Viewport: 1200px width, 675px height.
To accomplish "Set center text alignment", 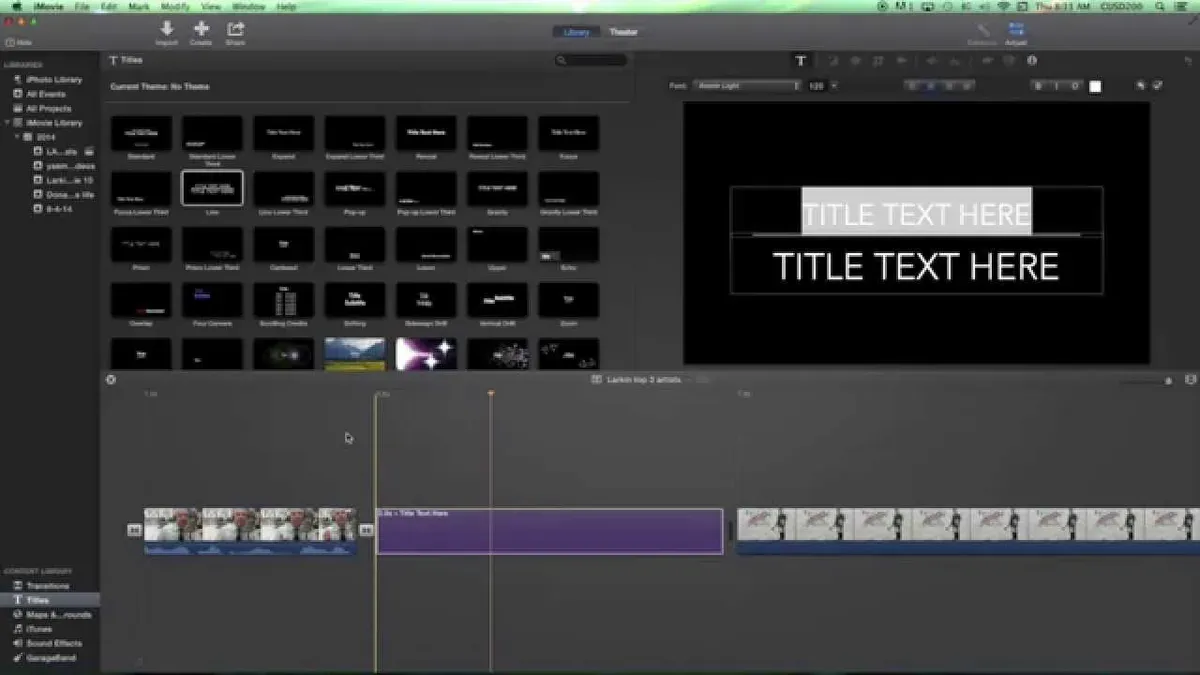I will (x=932, y=86).
